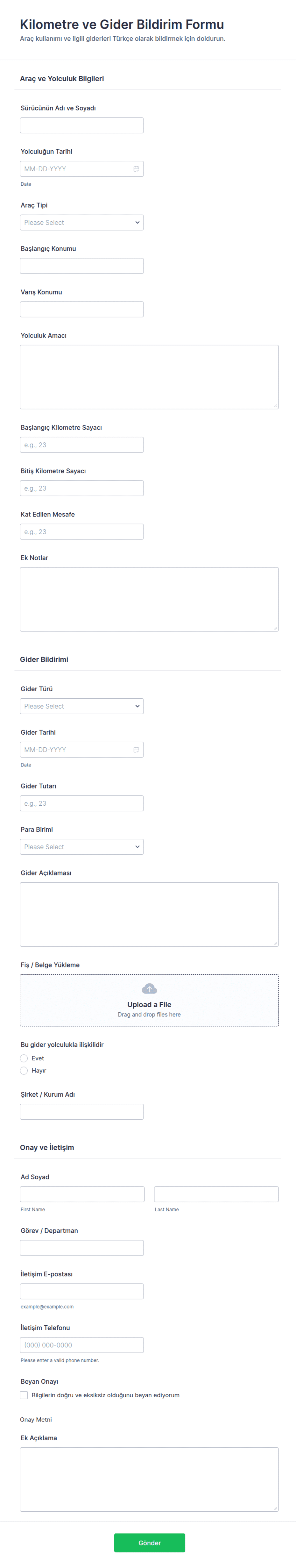The width and height of the screenshot is (296, 1568).
Task: Select the Evet radio button
Action: pyautogui.click(x=24, y=1058)
